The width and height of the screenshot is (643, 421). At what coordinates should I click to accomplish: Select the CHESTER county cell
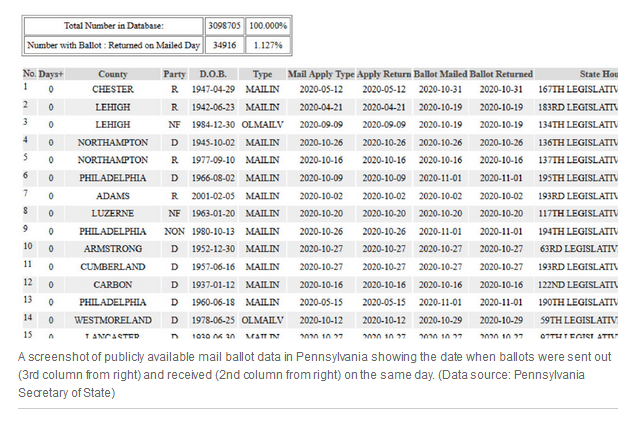(x=113, y=89)
